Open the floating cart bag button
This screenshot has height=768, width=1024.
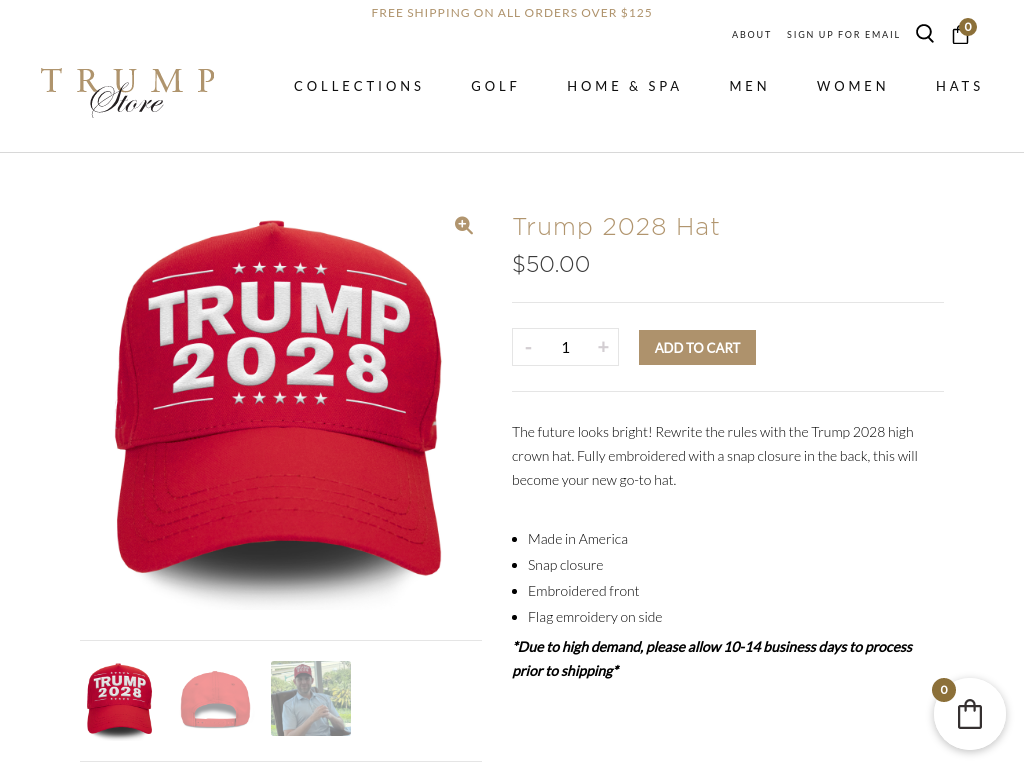[x=970, y=714]
